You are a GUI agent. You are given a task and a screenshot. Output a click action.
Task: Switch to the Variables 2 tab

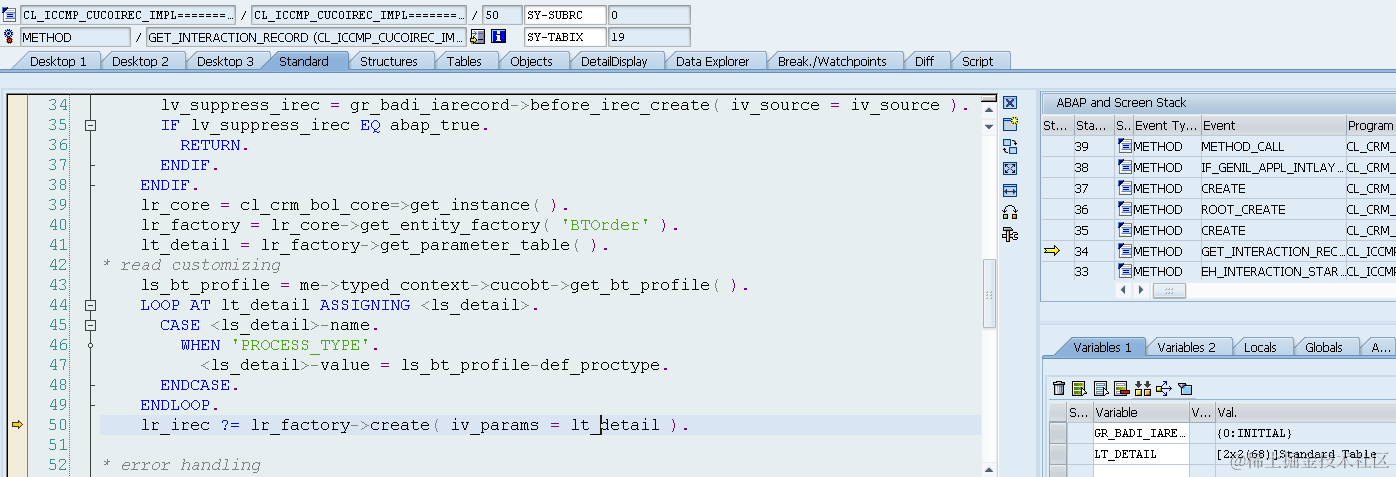pyautogui.click(x=1187, y=347)
